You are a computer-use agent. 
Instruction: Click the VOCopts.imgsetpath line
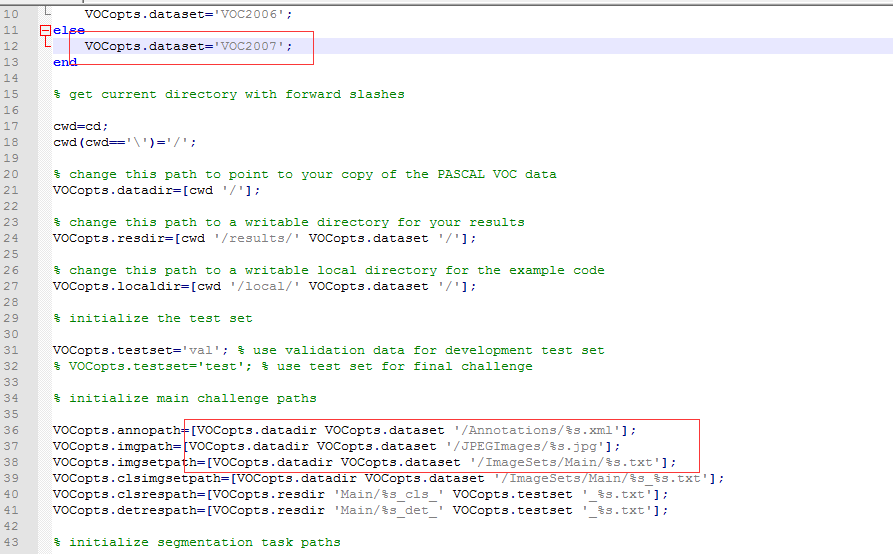coord(364,462)
